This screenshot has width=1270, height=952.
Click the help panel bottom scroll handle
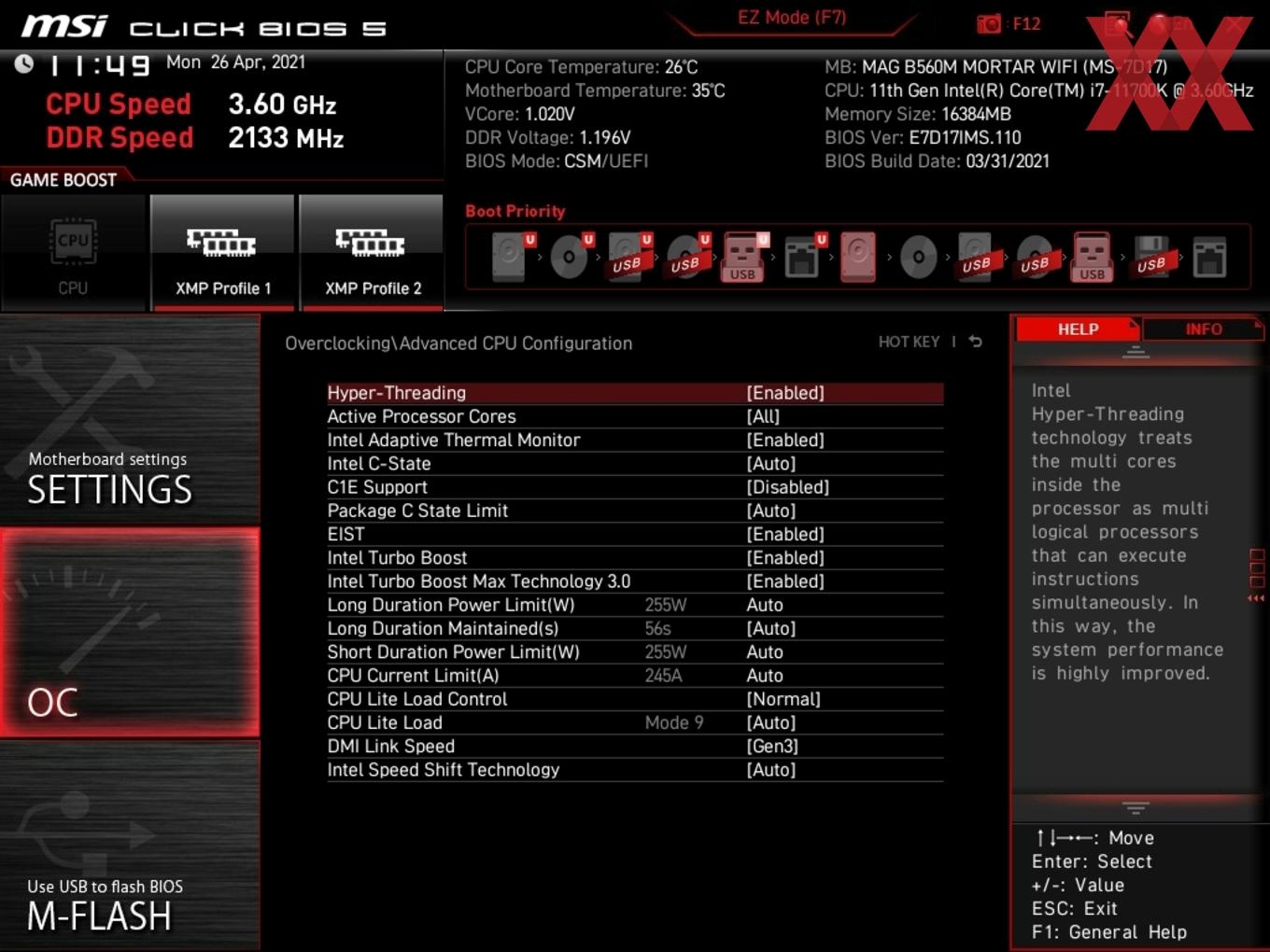[x=1136, y=807]
